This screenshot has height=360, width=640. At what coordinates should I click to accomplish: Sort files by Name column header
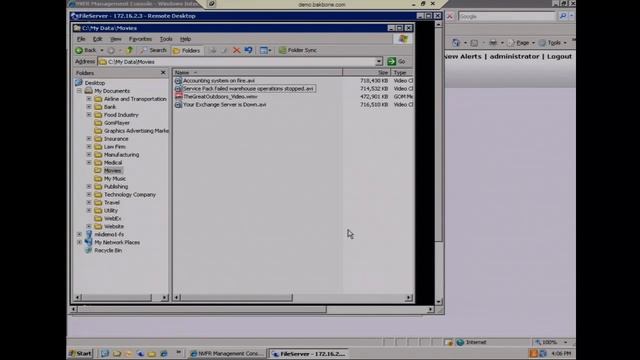(x=258, y=73)
